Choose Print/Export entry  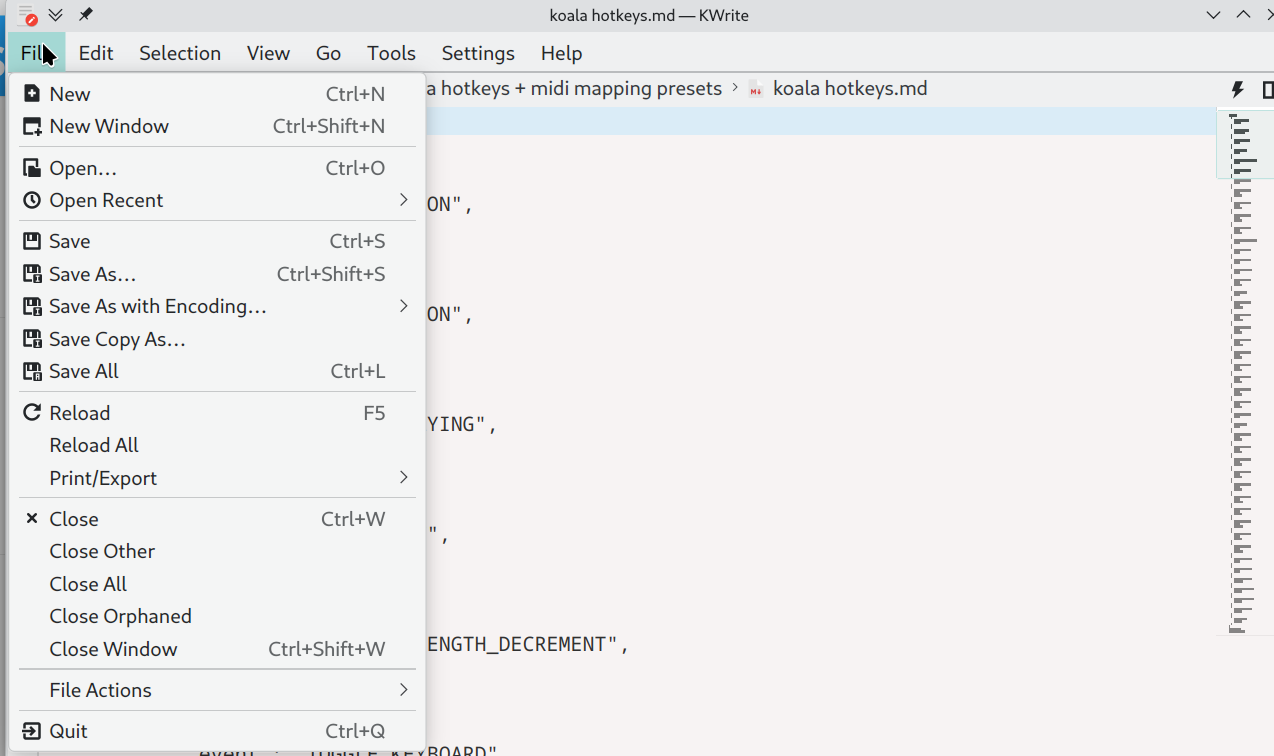[217, 478]
